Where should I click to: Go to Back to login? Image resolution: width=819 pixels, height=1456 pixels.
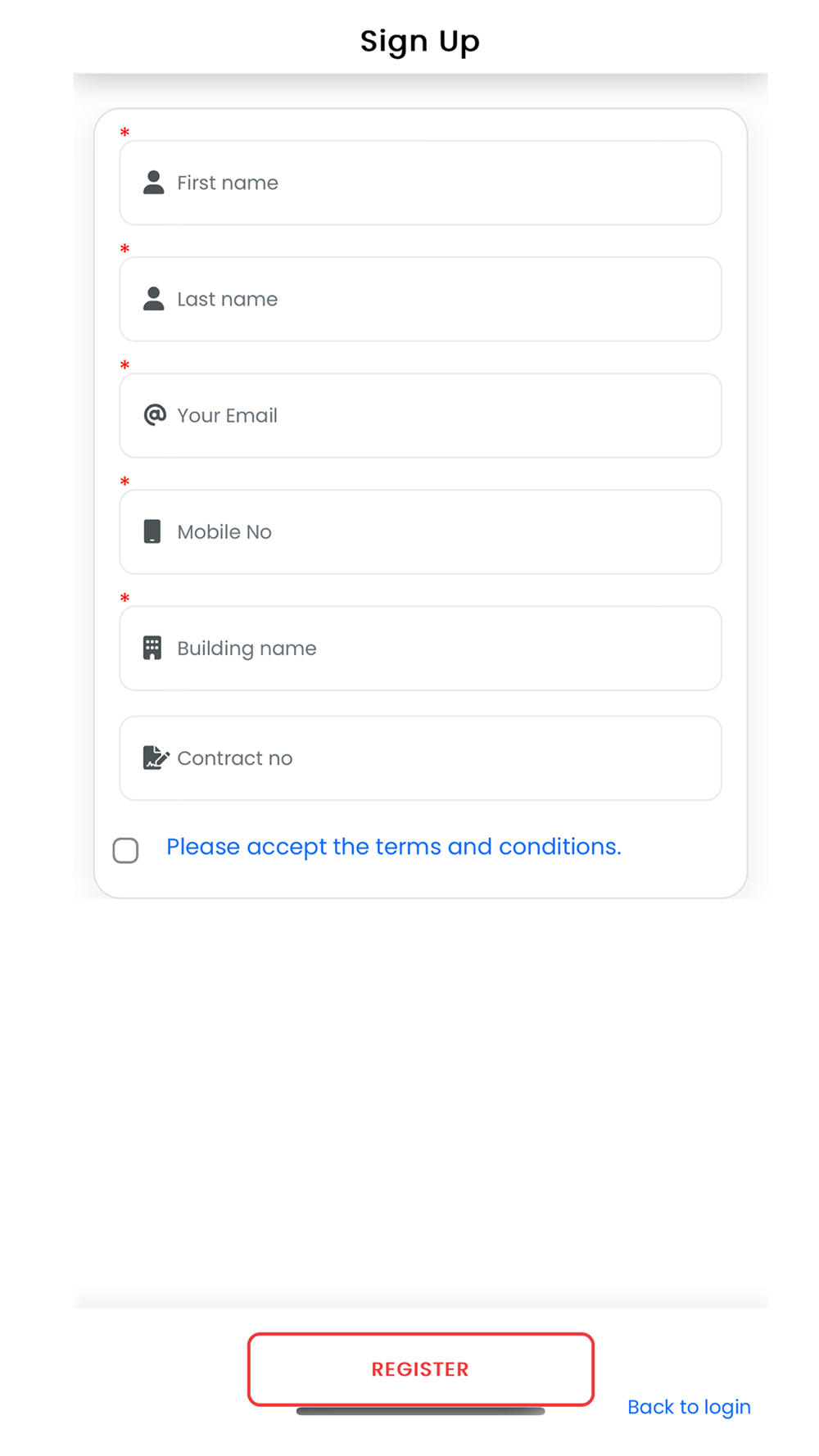689,1407
